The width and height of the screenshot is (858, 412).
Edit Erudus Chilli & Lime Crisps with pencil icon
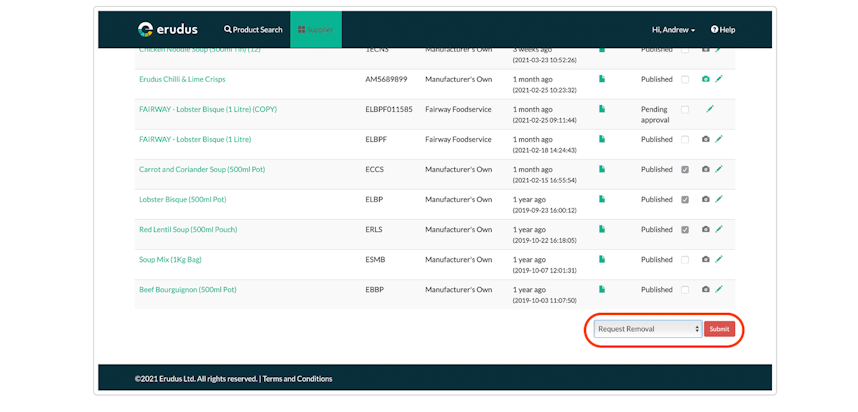(719, 79)
